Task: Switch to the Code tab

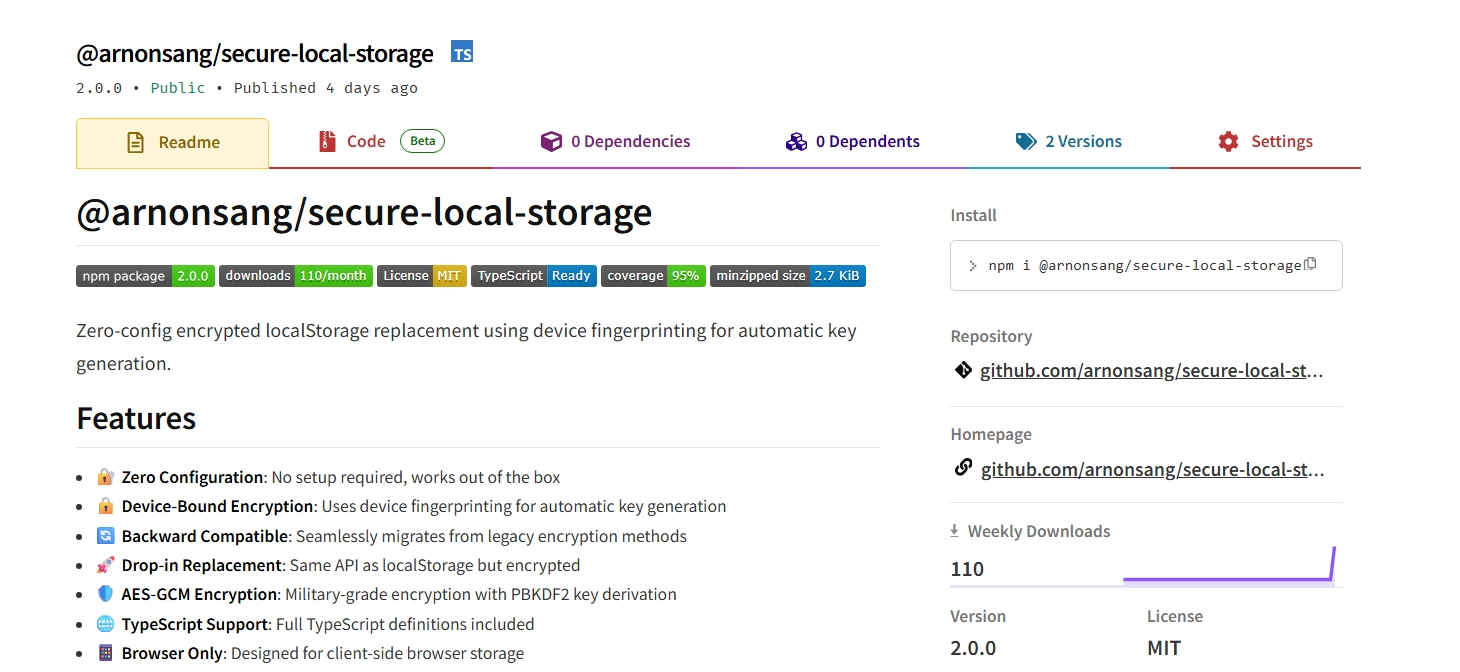Action: (x=381, y=142)
